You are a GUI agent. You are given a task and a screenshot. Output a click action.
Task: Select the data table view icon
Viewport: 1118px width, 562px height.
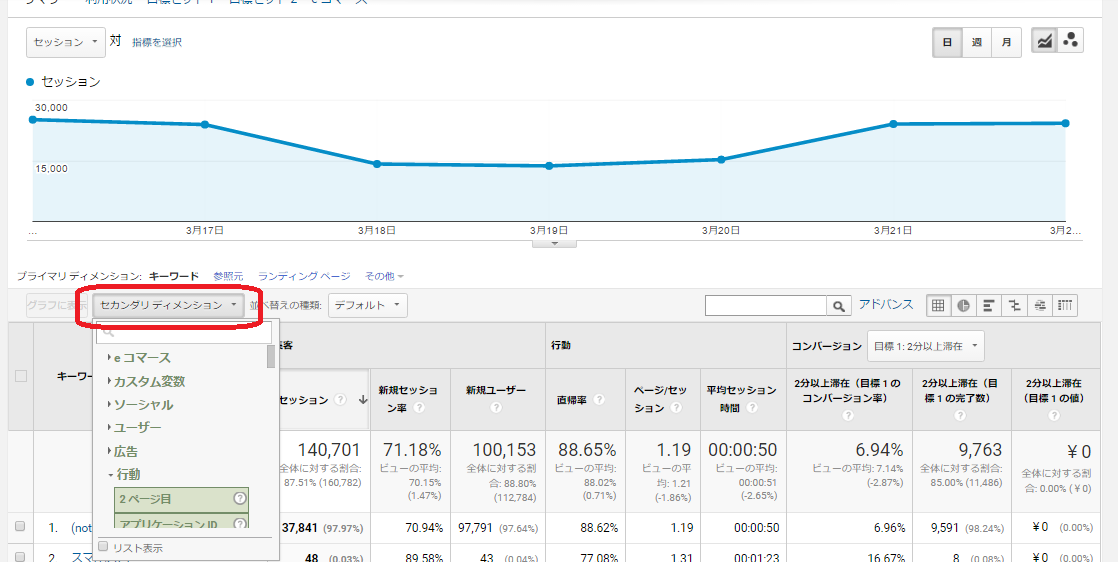pos(938,305)
